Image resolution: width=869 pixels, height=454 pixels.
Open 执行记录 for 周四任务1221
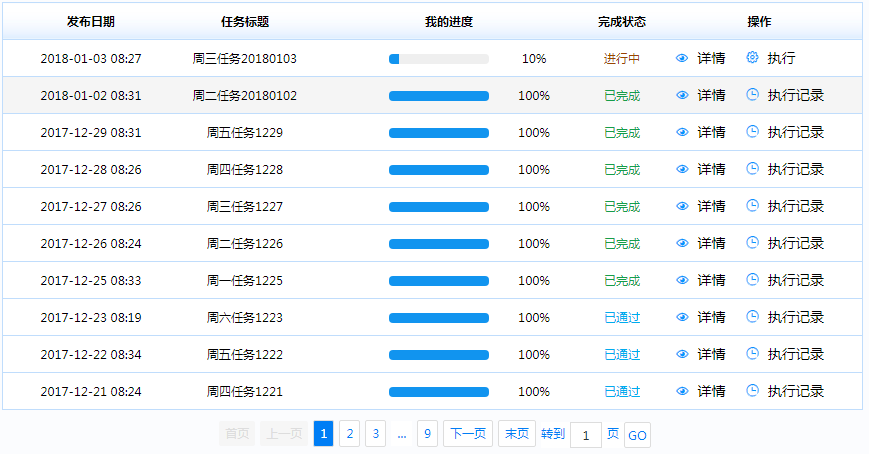[795, 391]
